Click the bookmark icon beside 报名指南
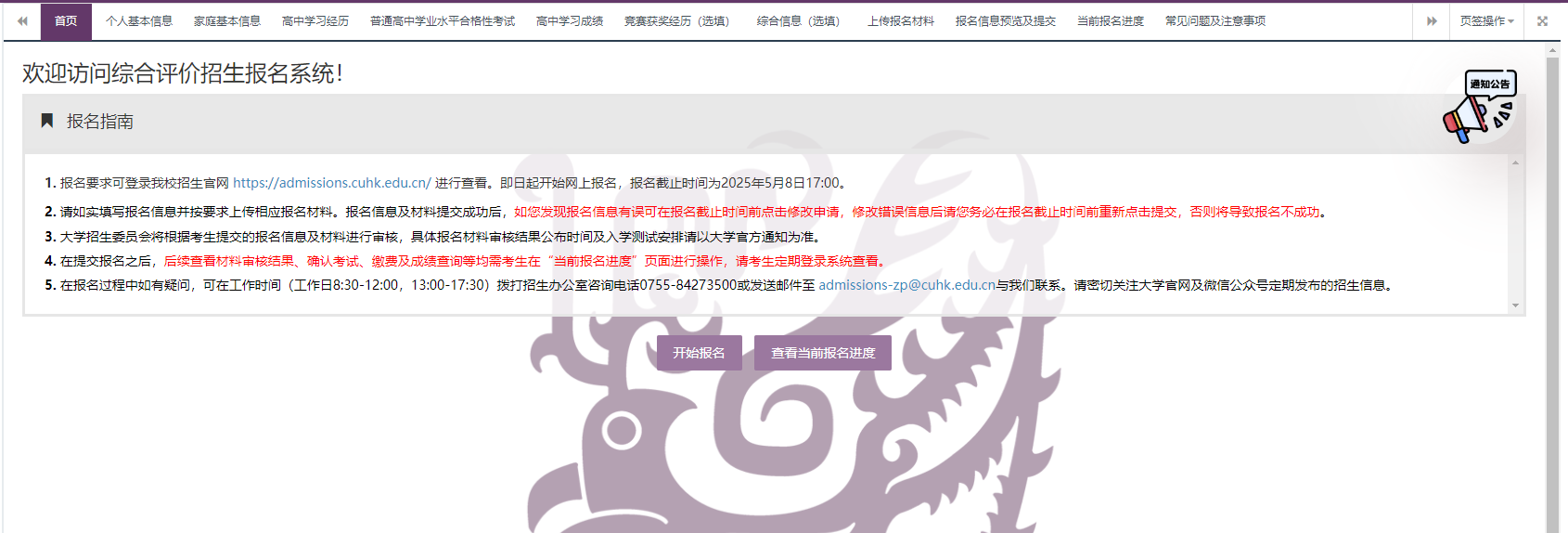The image size is (1568, 533). point(46,121)
